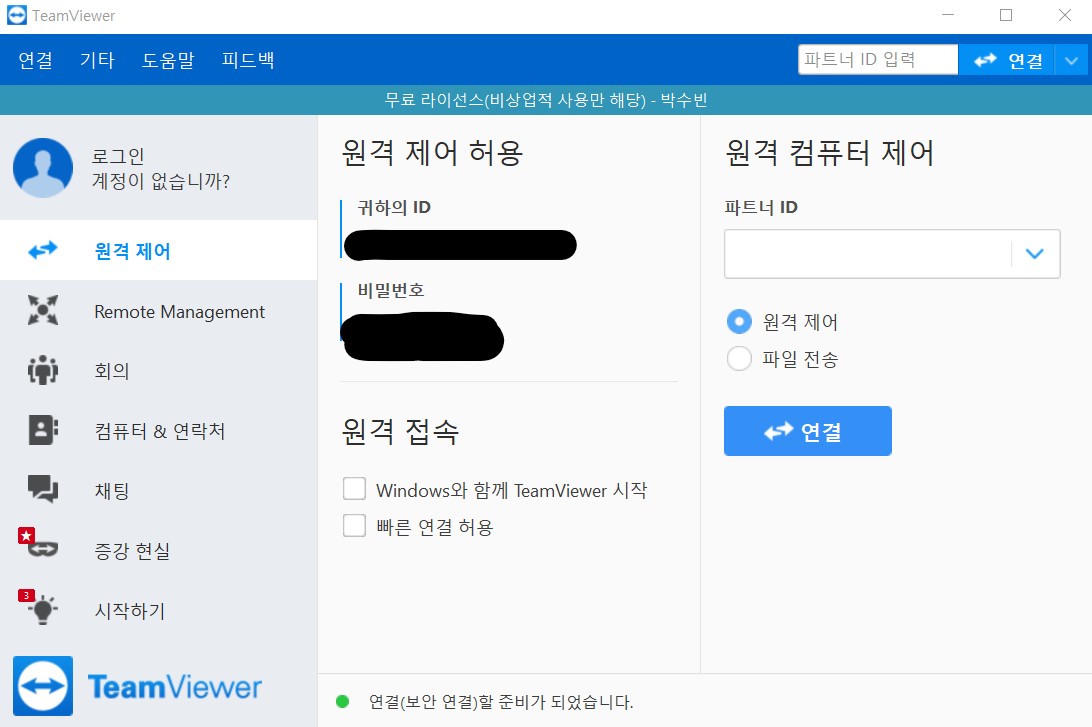Click the user profile avatar icon
The width and height of the screenshot is (1092, 727).
[x=43, y=168]
